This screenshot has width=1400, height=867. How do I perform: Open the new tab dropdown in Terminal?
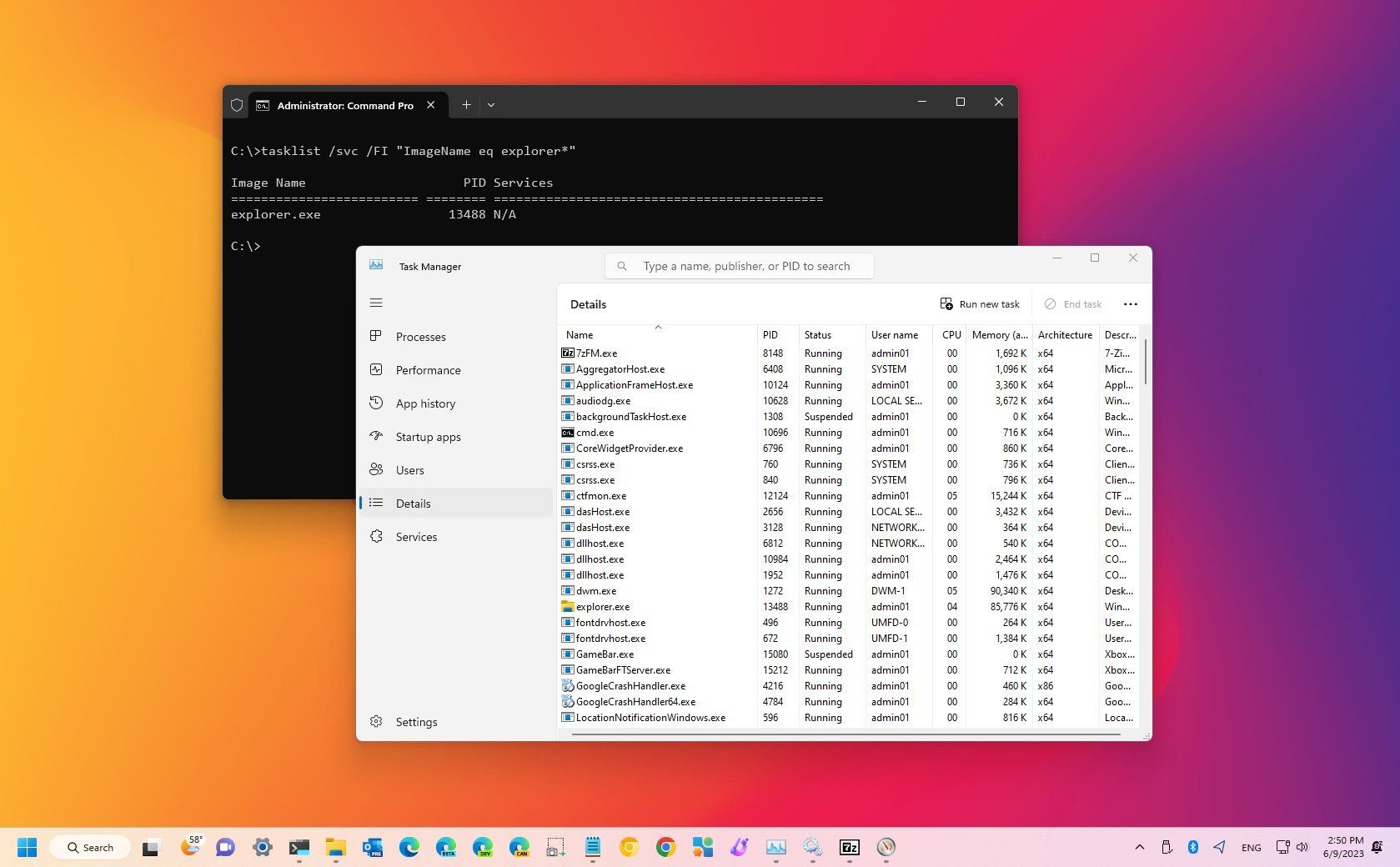(490, 105)
